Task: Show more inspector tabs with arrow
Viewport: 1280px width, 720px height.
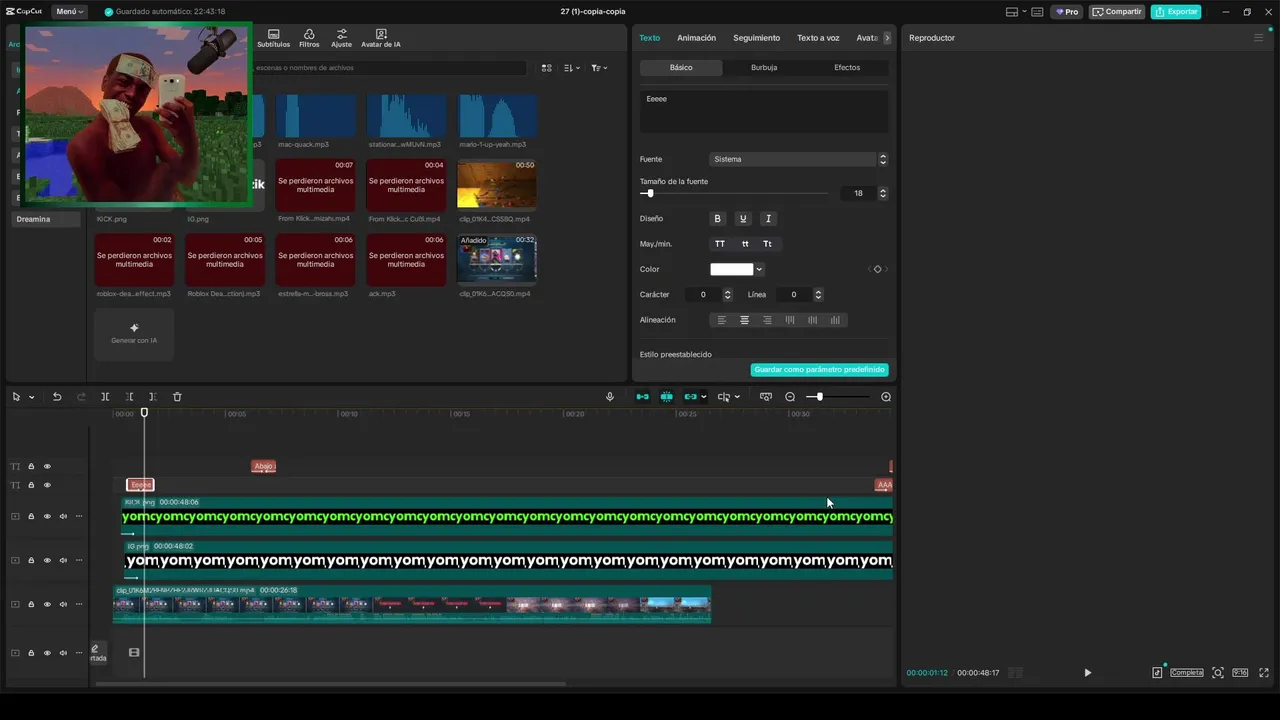Action: [887, 38]
